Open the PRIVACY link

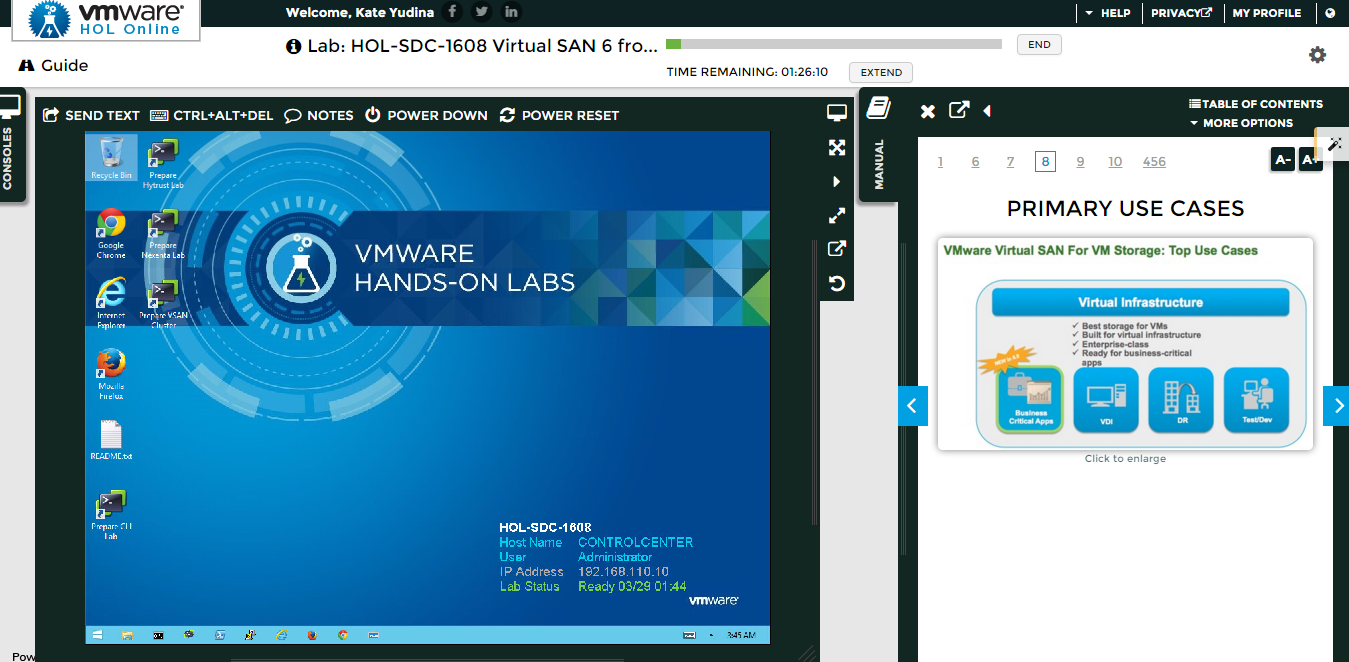[1181, 13]
